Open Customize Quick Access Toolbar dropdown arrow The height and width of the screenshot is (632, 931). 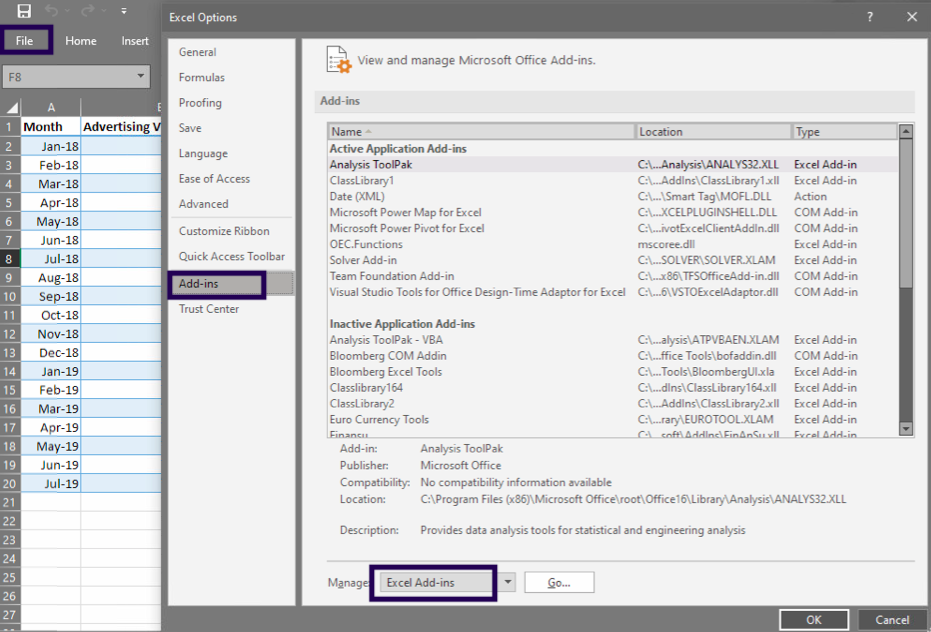(124, 11)
